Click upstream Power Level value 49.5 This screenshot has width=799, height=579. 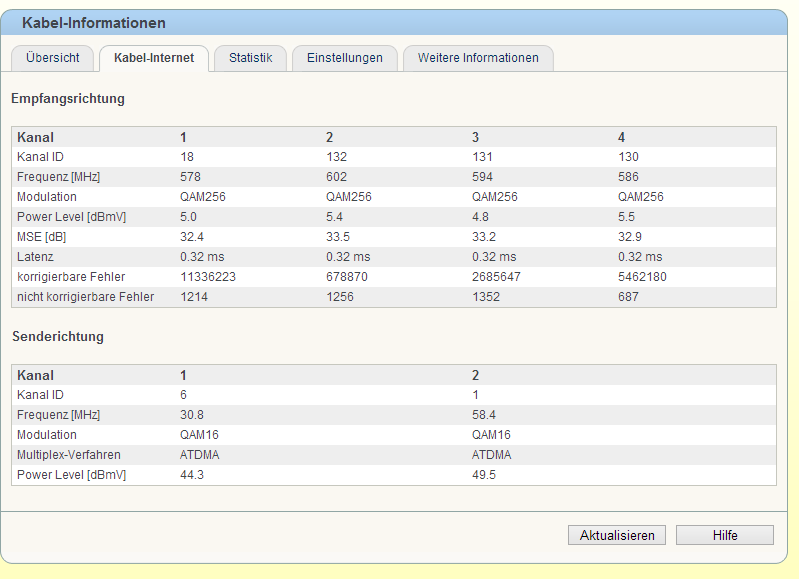tap(484, 475)
